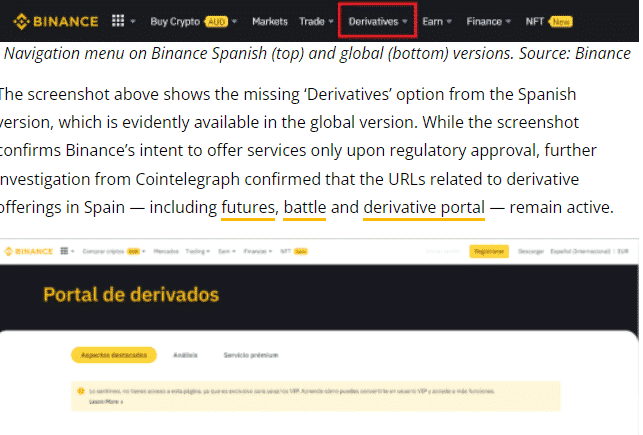This screenshot has width=643, height=435.
Task: Expand the Trading dropdown on the Spanish page
Action: tap(198, 251)
